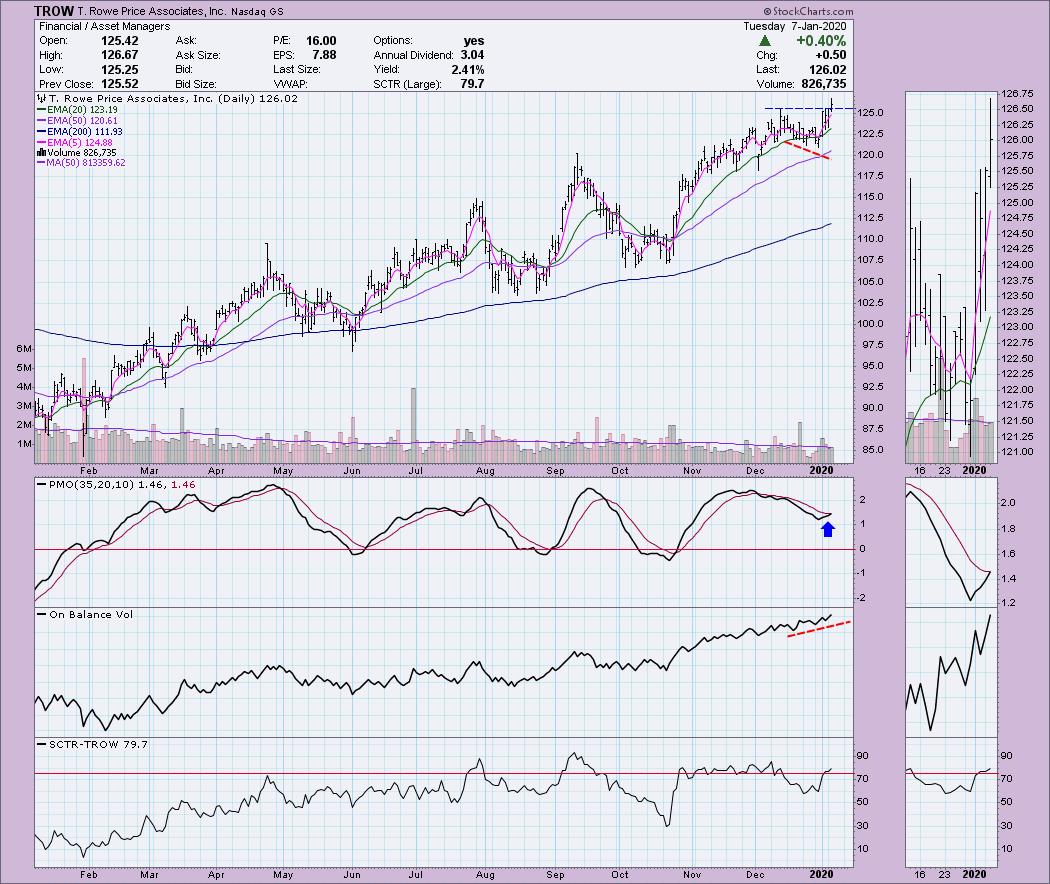Click the On Balance Vol indicator label
This screenshot has height=884, width=1050.
pyautogui.click(x=86, y=614)
